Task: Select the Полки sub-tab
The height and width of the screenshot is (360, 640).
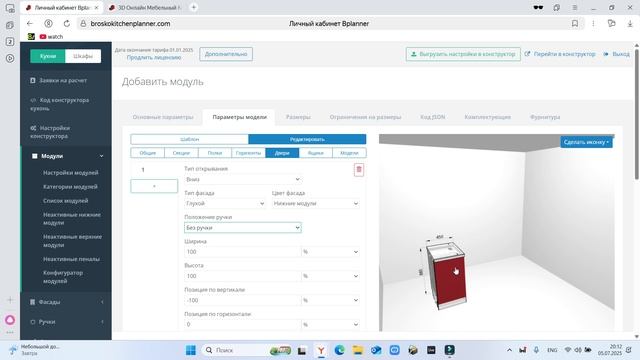Action: tap(215, 153)
